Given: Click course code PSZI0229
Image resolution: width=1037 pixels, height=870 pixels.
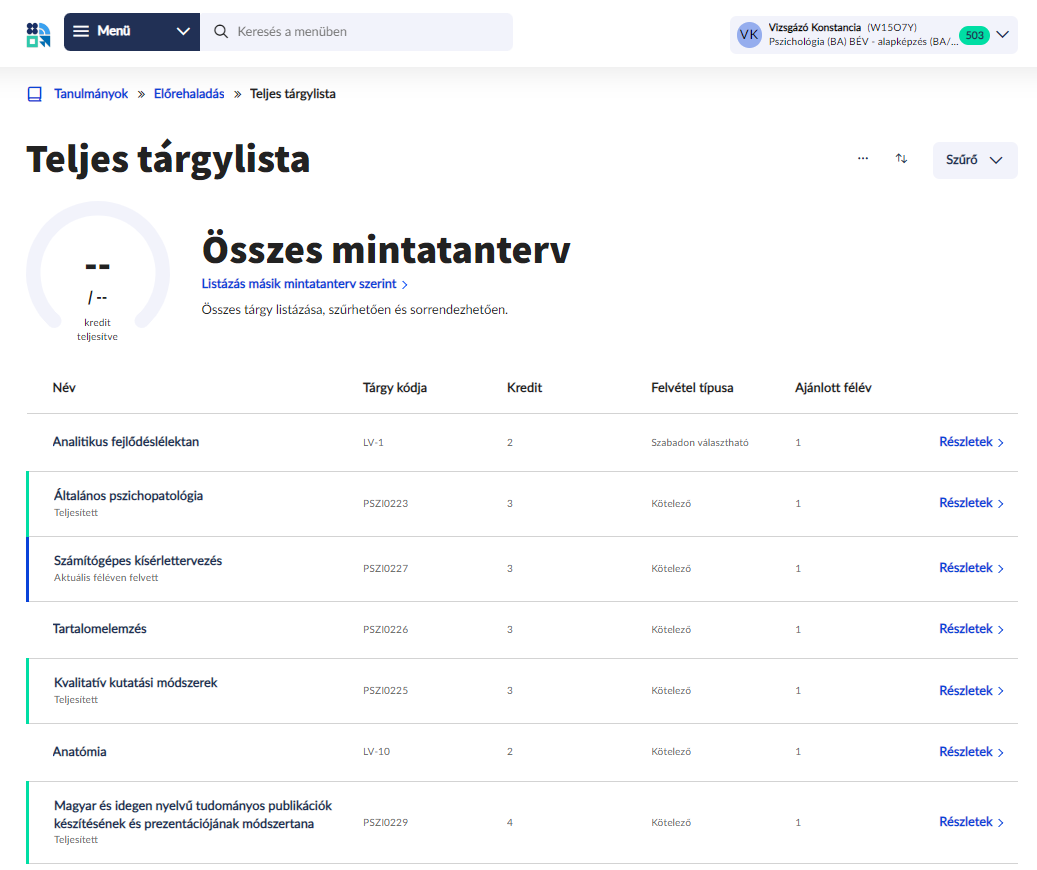Looking at the screenshot, I should (386, 822).
